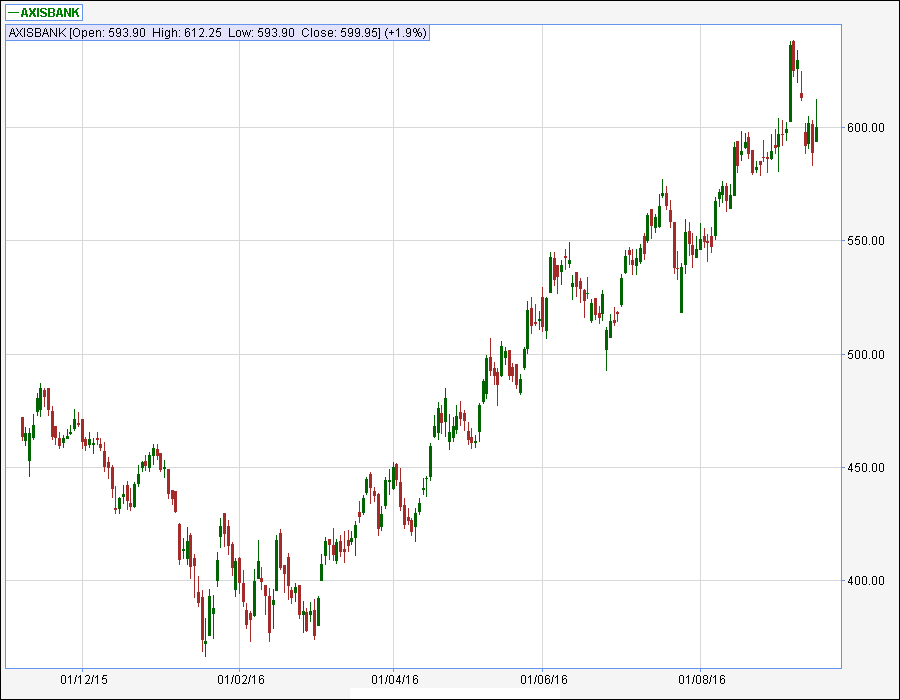Image resolution: width=900 pixels, height=700 pixels.
Task: Click the Close: 599.95 value
Action: pyautogui.click(x=341, y=33)
